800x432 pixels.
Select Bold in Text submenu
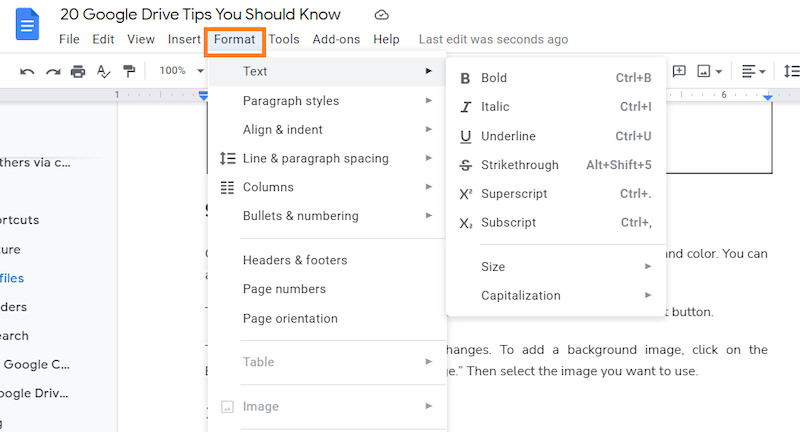point(556,78)
